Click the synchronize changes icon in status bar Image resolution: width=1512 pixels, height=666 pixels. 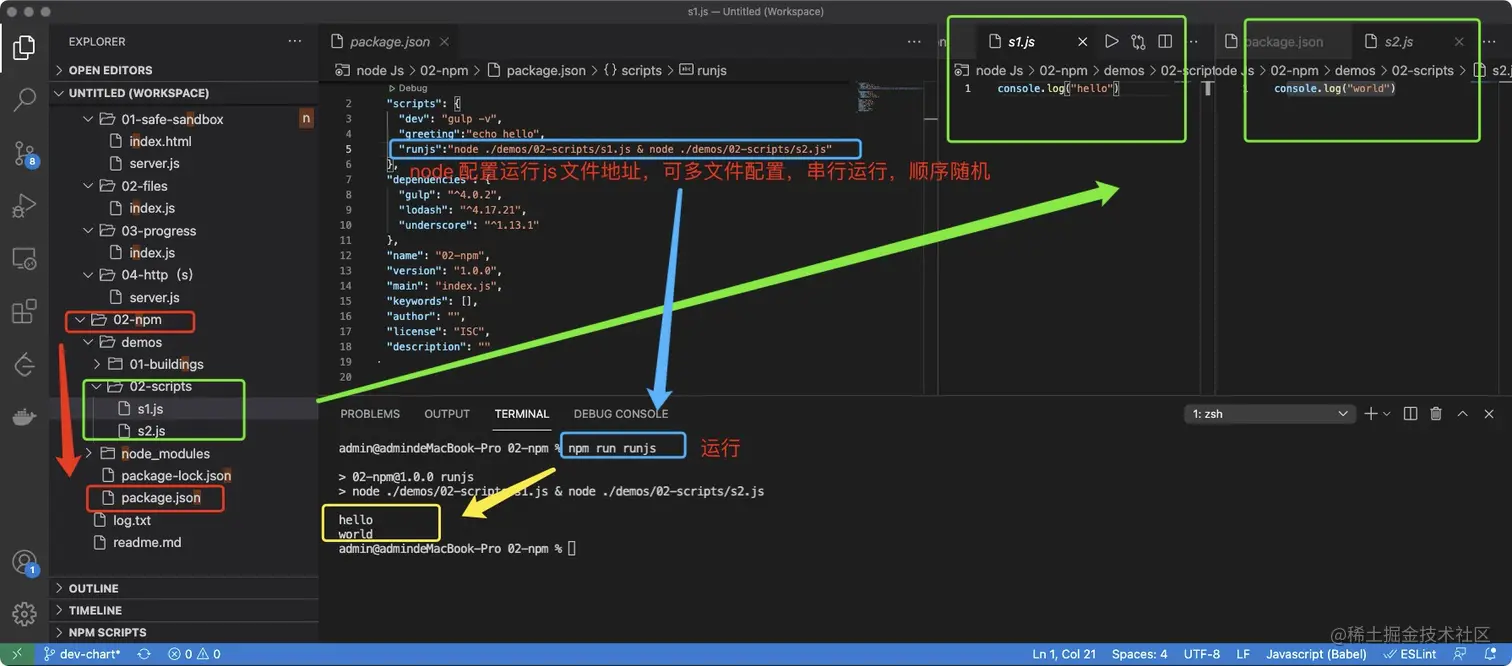tap(144, 654)
